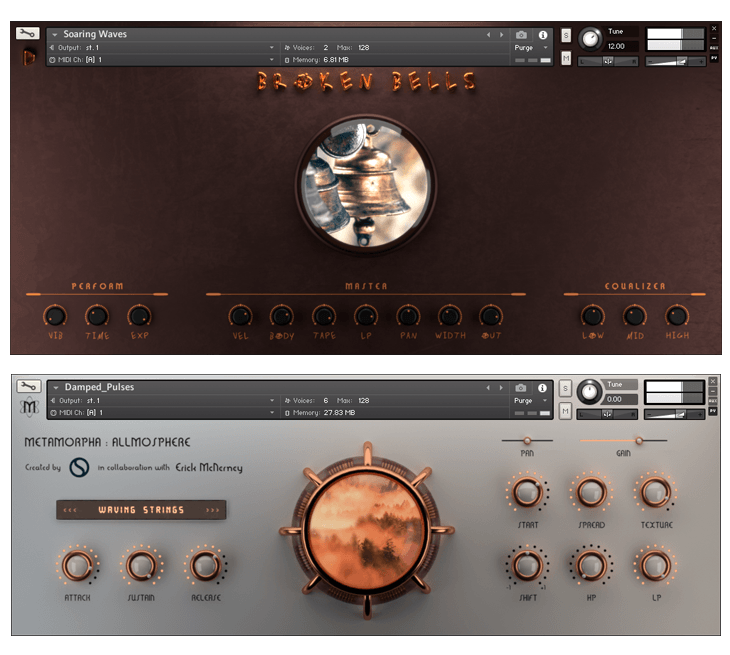Click the START knob in Metamorpha

coord(527,492)
